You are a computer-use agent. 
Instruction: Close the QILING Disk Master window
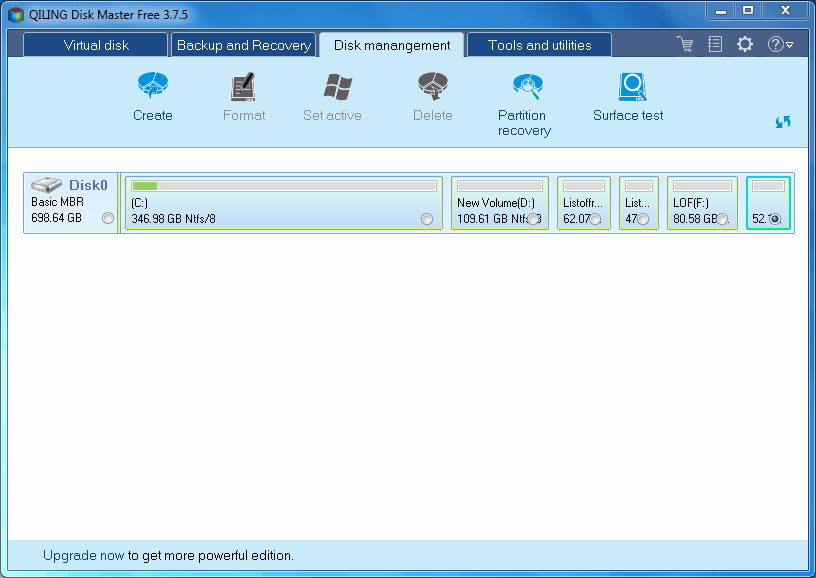pos(786,11)
